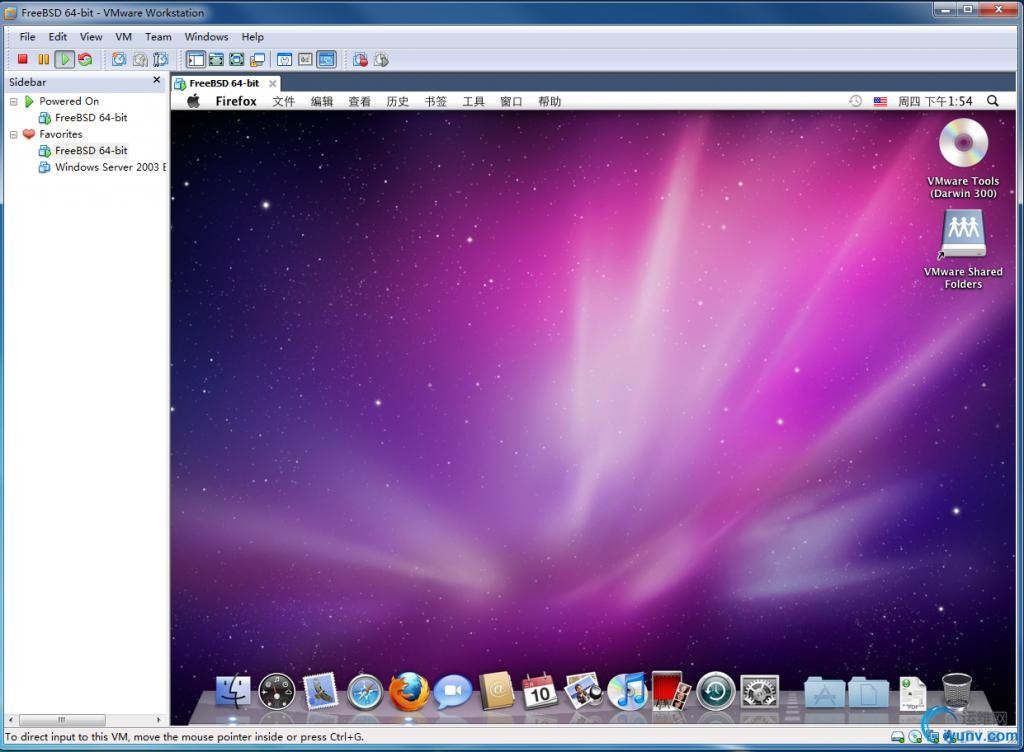Image resolution: width=1024 pixels, height=752 pixels.
Task: Click the US flag input source icon
Action: (x=880, y=101)
